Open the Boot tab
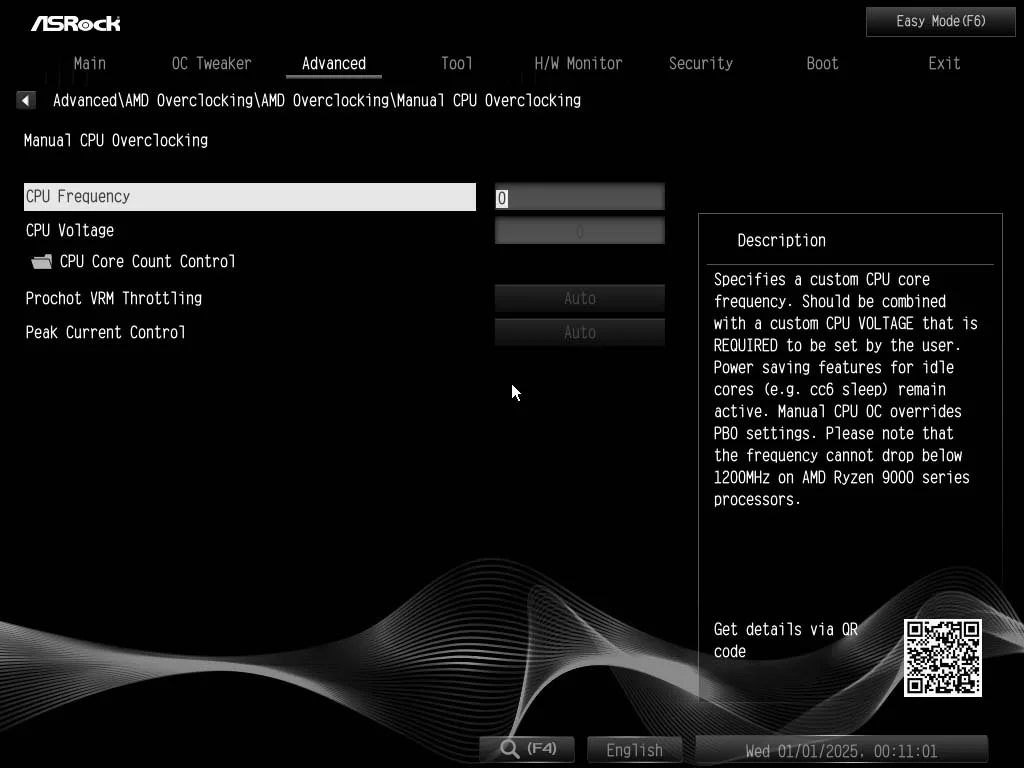 (822, 63)
